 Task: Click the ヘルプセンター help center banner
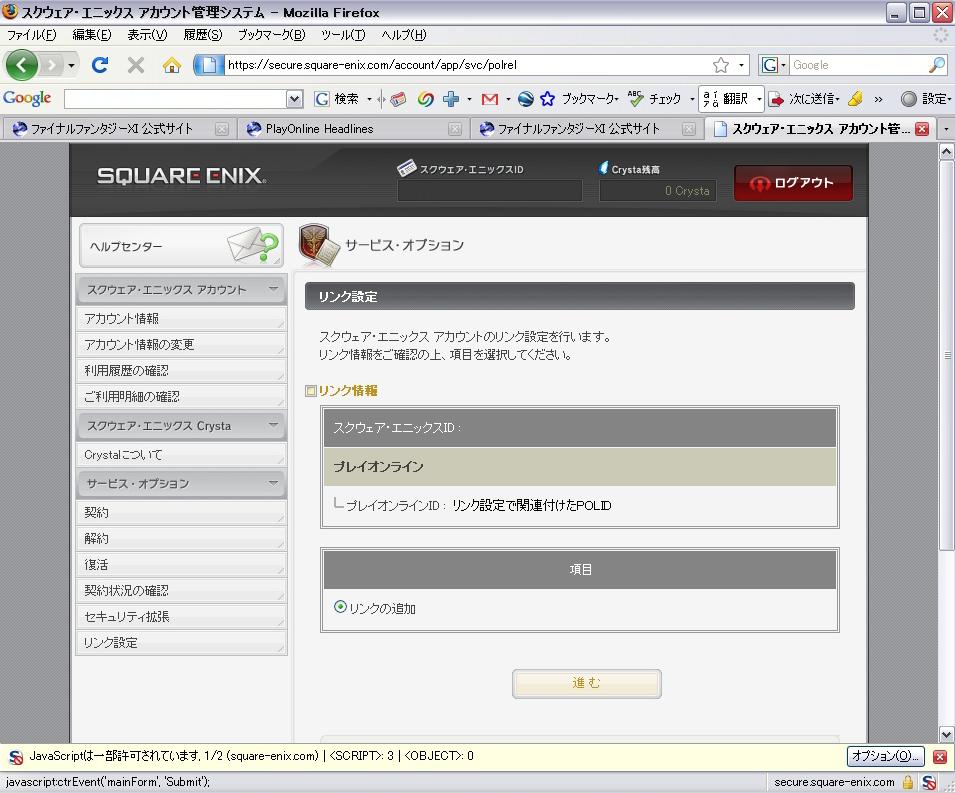(181, 245)
